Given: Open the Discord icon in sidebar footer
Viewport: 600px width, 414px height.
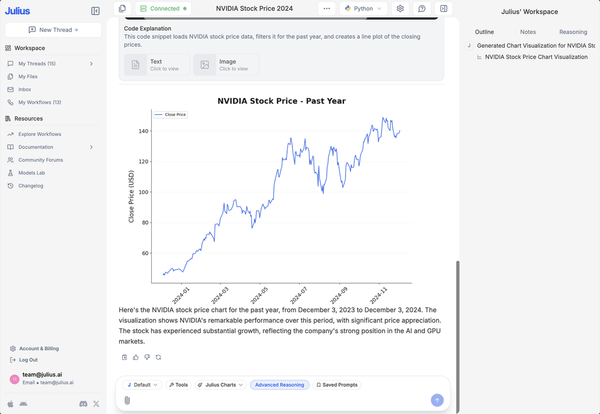Looking at the screenshot, I should (x=83, y=404).
